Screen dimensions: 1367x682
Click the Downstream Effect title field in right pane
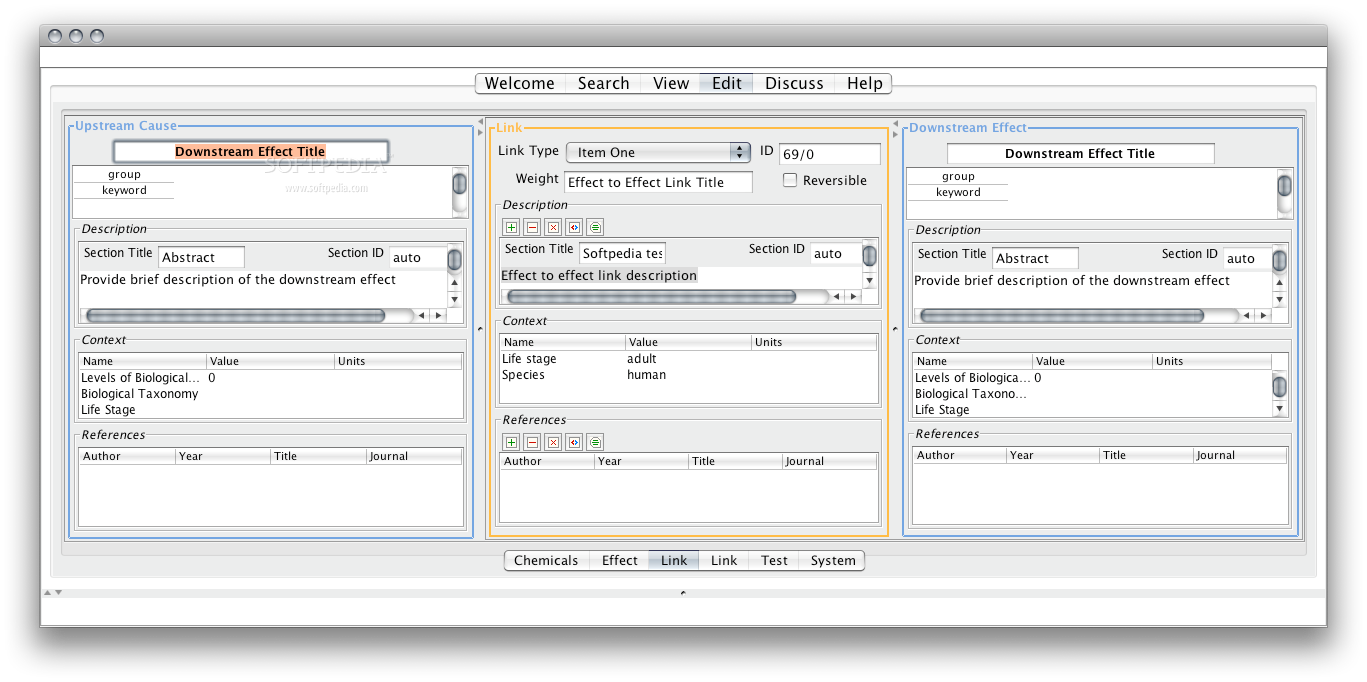[x=1080, y=153]
